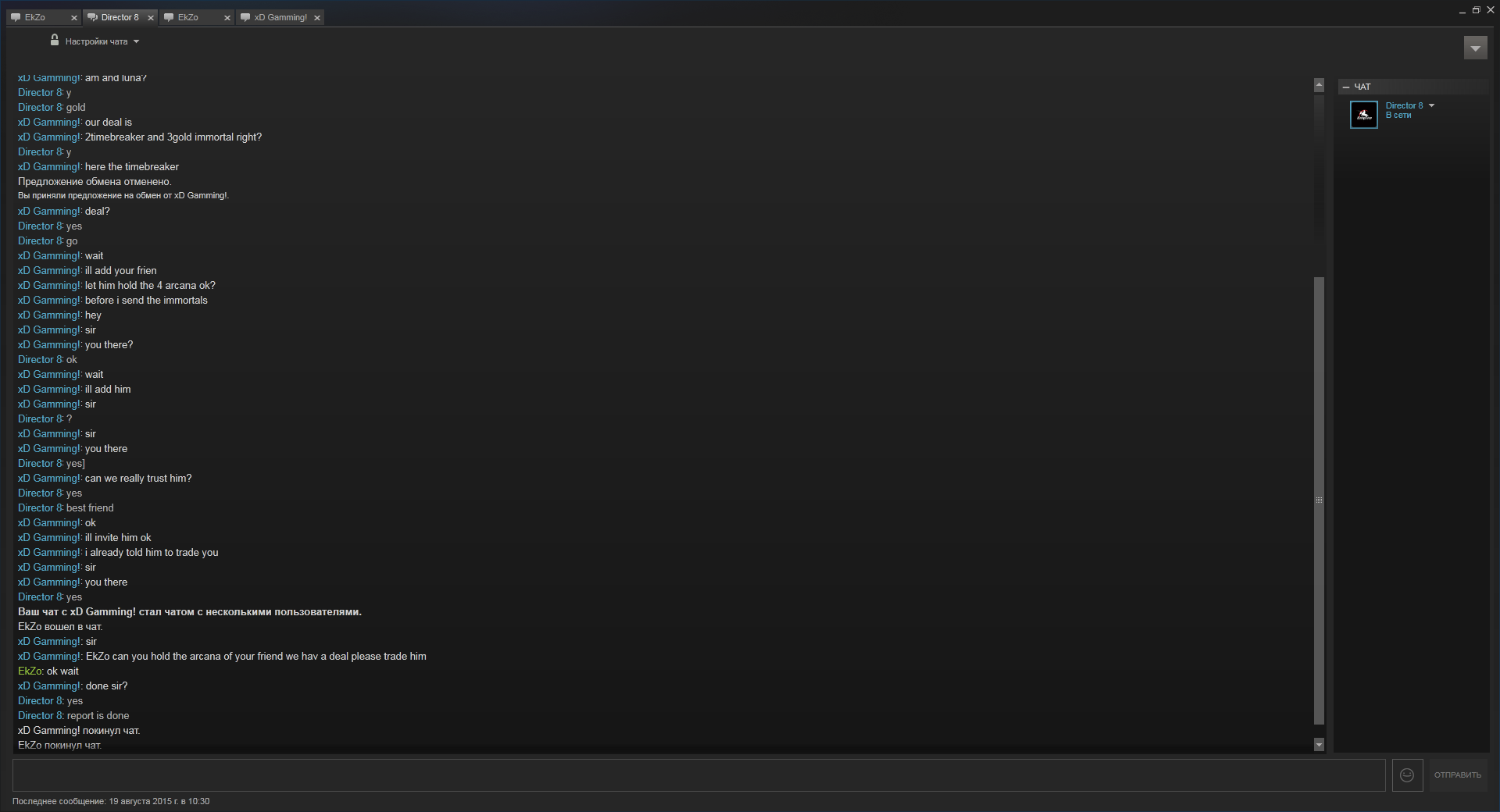Click the ОТПРАВИТЬ send button
The image size is (1500, 812).
[1458, 775]
